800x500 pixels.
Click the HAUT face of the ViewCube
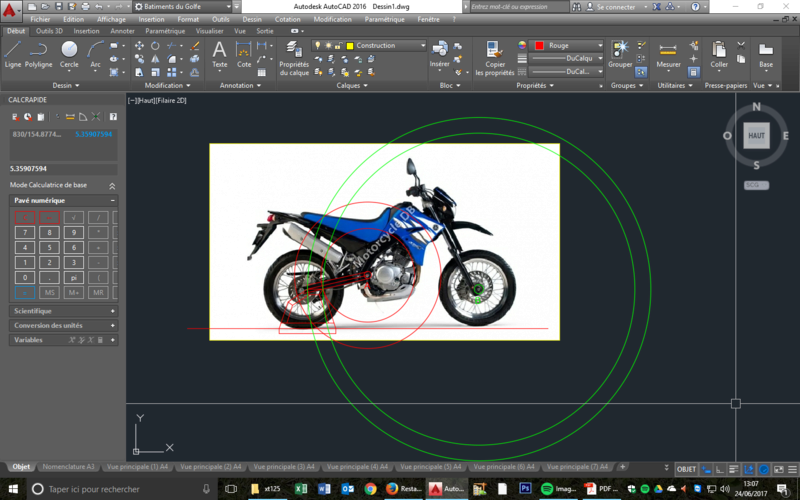756,136
